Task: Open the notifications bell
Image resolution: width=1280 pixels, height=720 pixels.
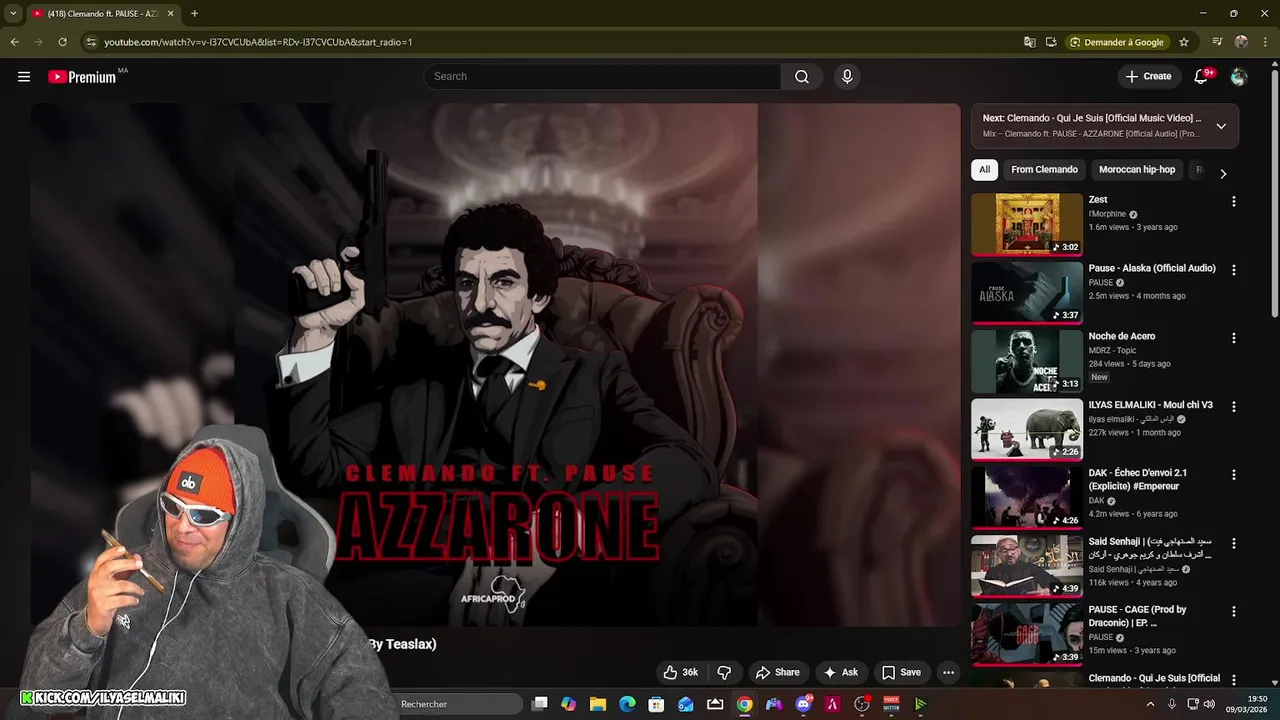Action: click(x=1202, y=76)
